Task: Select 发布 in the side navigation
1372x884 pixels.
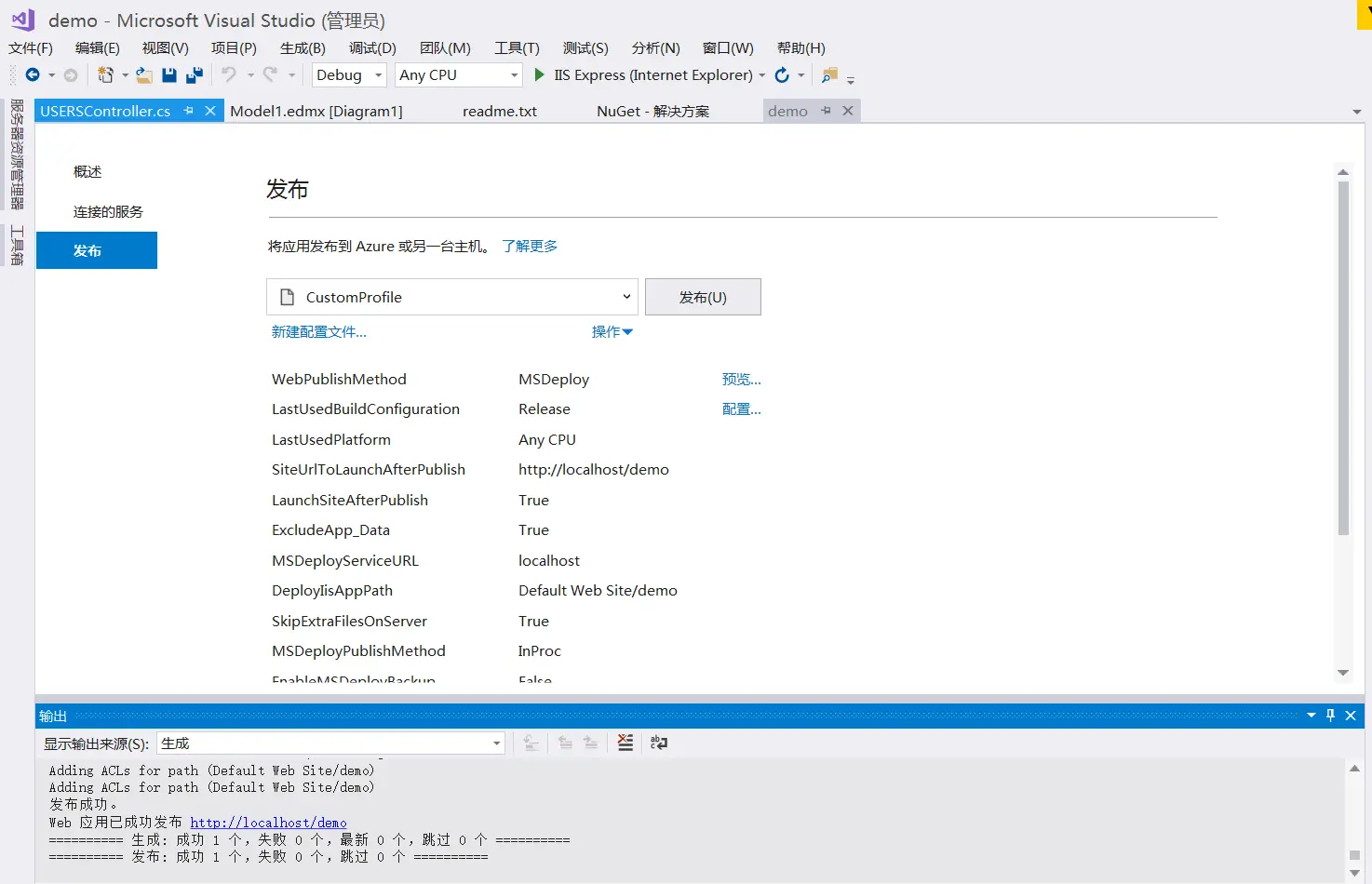Action: tap(97, 250)
